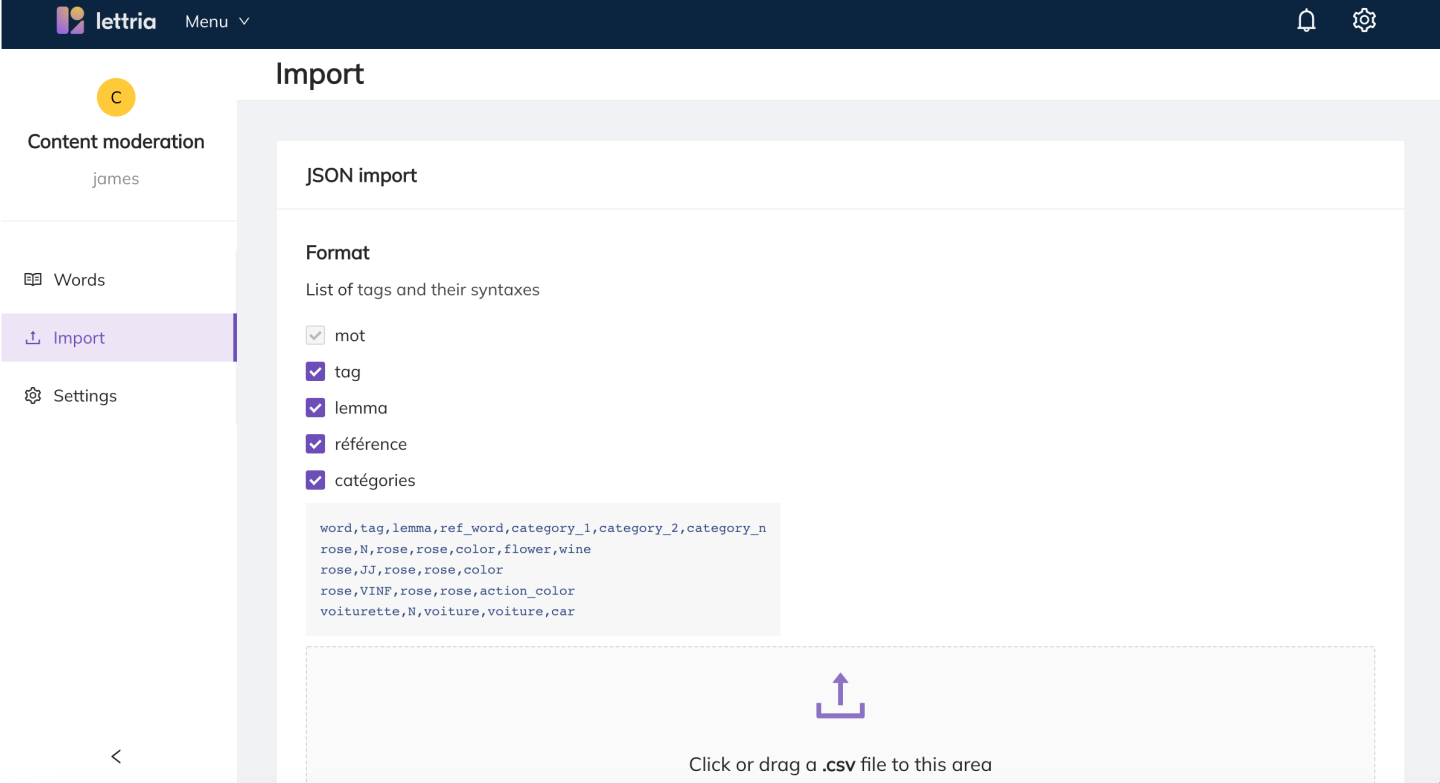This screenshot has height=783, width=1440.
Task: Open the settings gear in the top bar
Action: point(1364,19)
